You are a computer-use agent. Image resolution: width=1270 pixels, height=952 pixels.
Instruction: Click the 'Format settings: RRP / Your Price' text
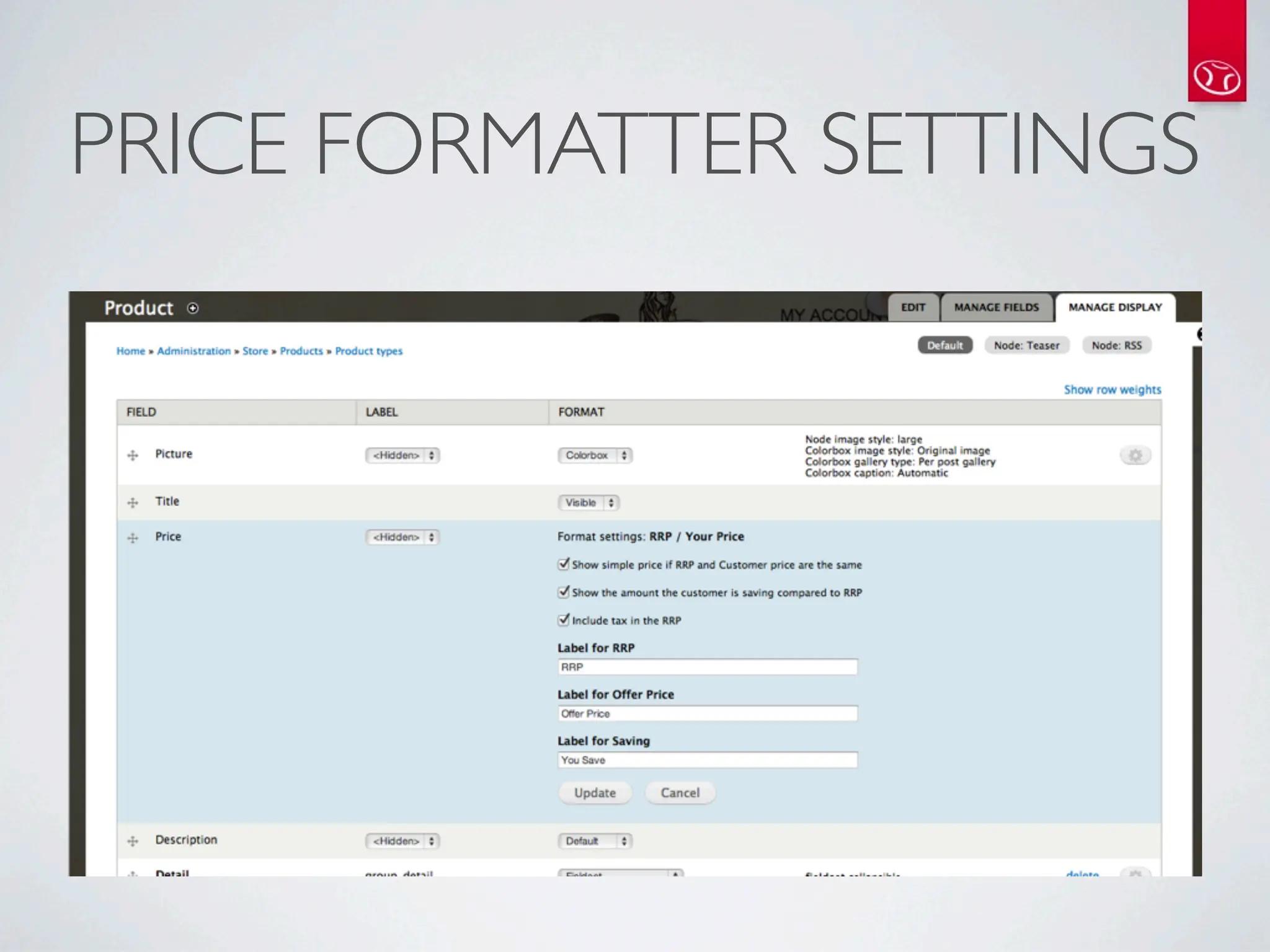point(651,537)
